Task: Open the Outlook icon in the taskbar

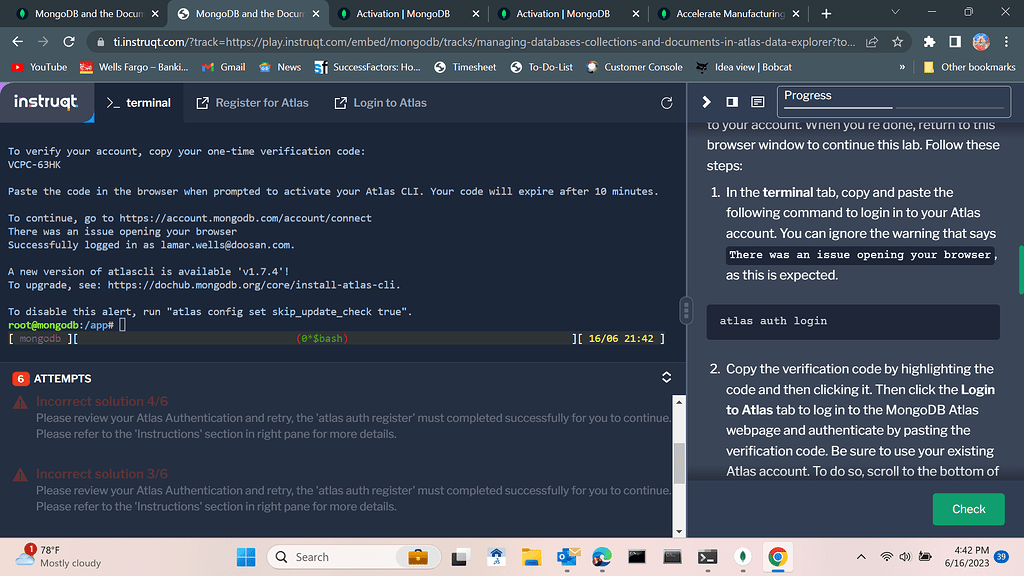Action: [x=567, y=557]
